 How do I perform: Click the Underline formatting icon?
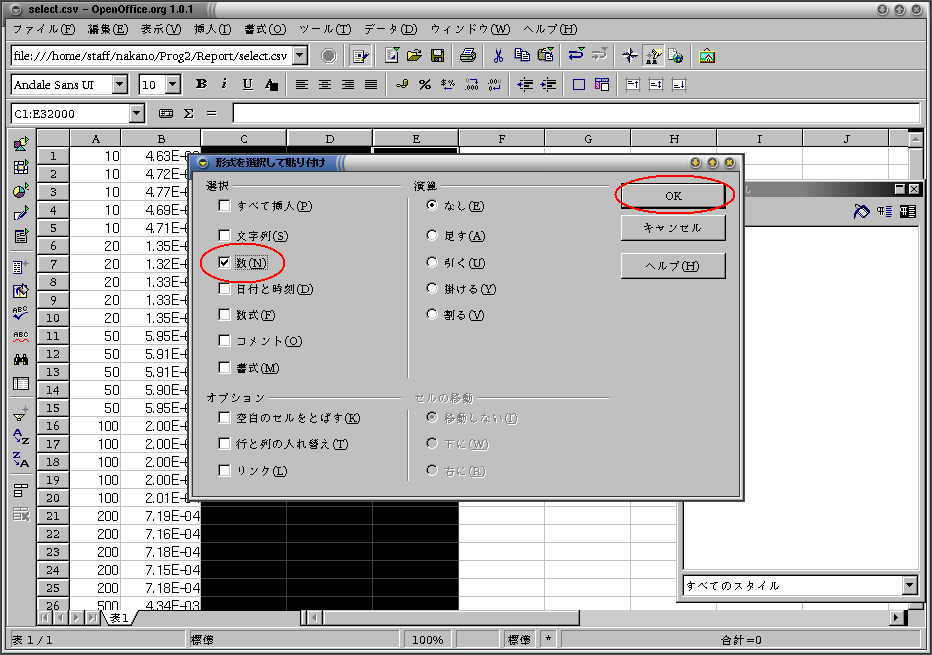[x=247, y=84]
